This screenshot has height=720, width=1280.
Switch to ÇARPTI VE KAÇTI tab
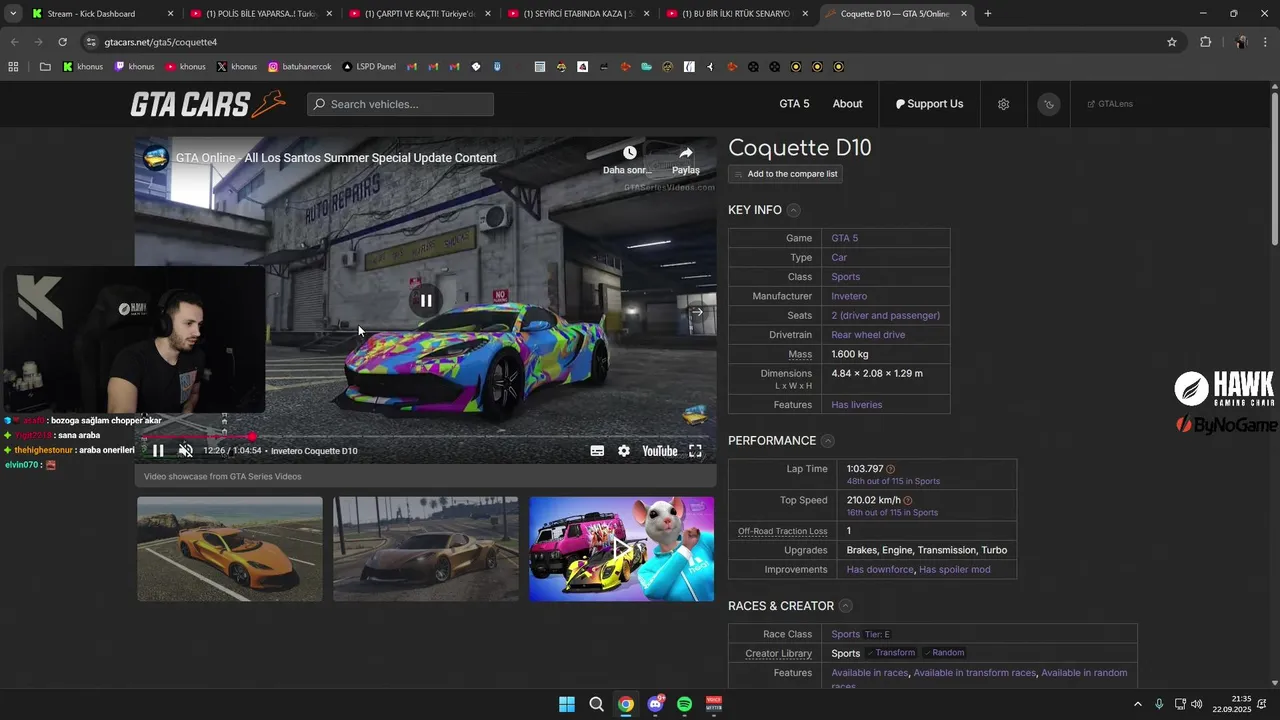(x=419, y=14)
